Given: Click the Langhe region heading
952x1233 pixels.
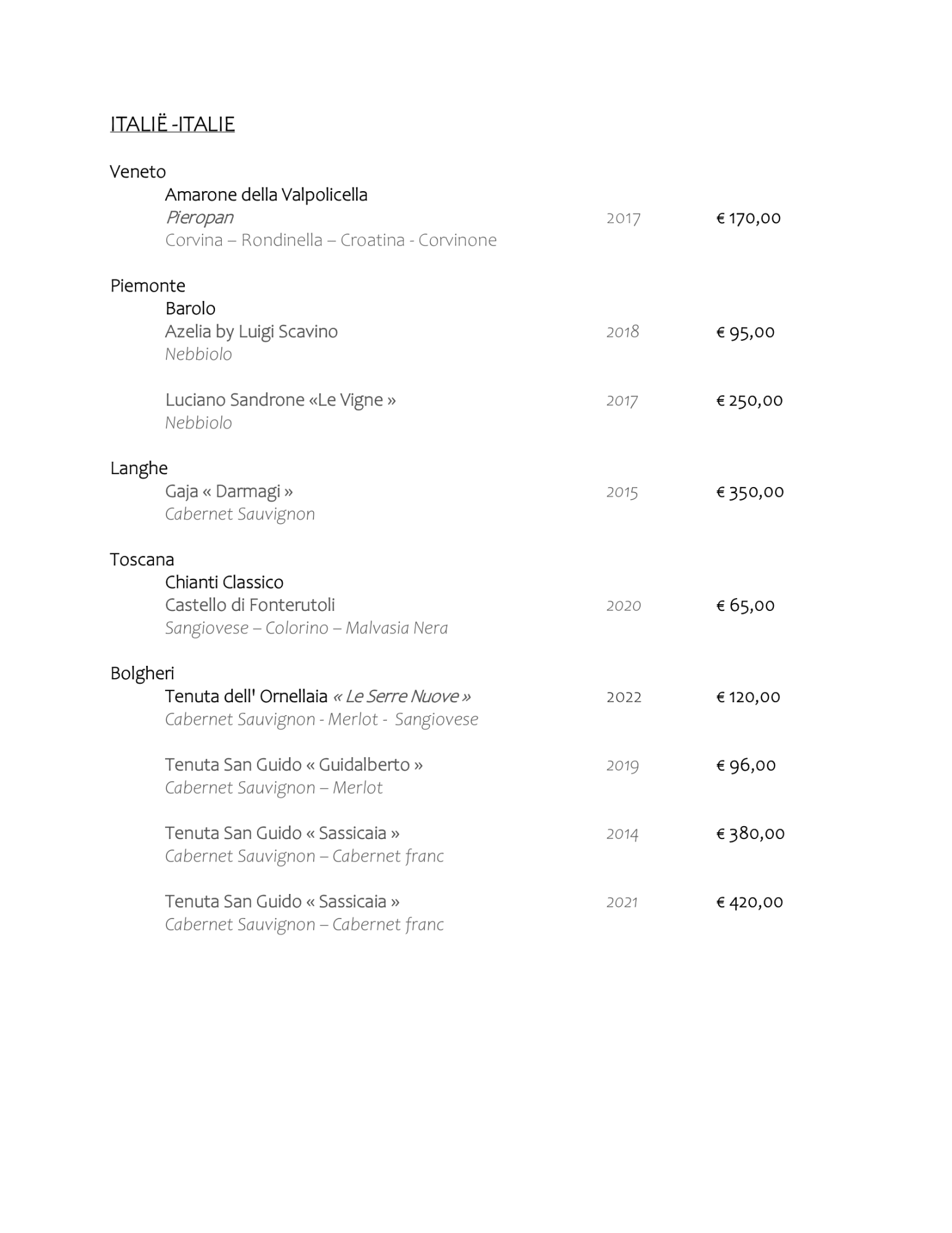Looking at the screenshot, I should (x=139, y=468).
